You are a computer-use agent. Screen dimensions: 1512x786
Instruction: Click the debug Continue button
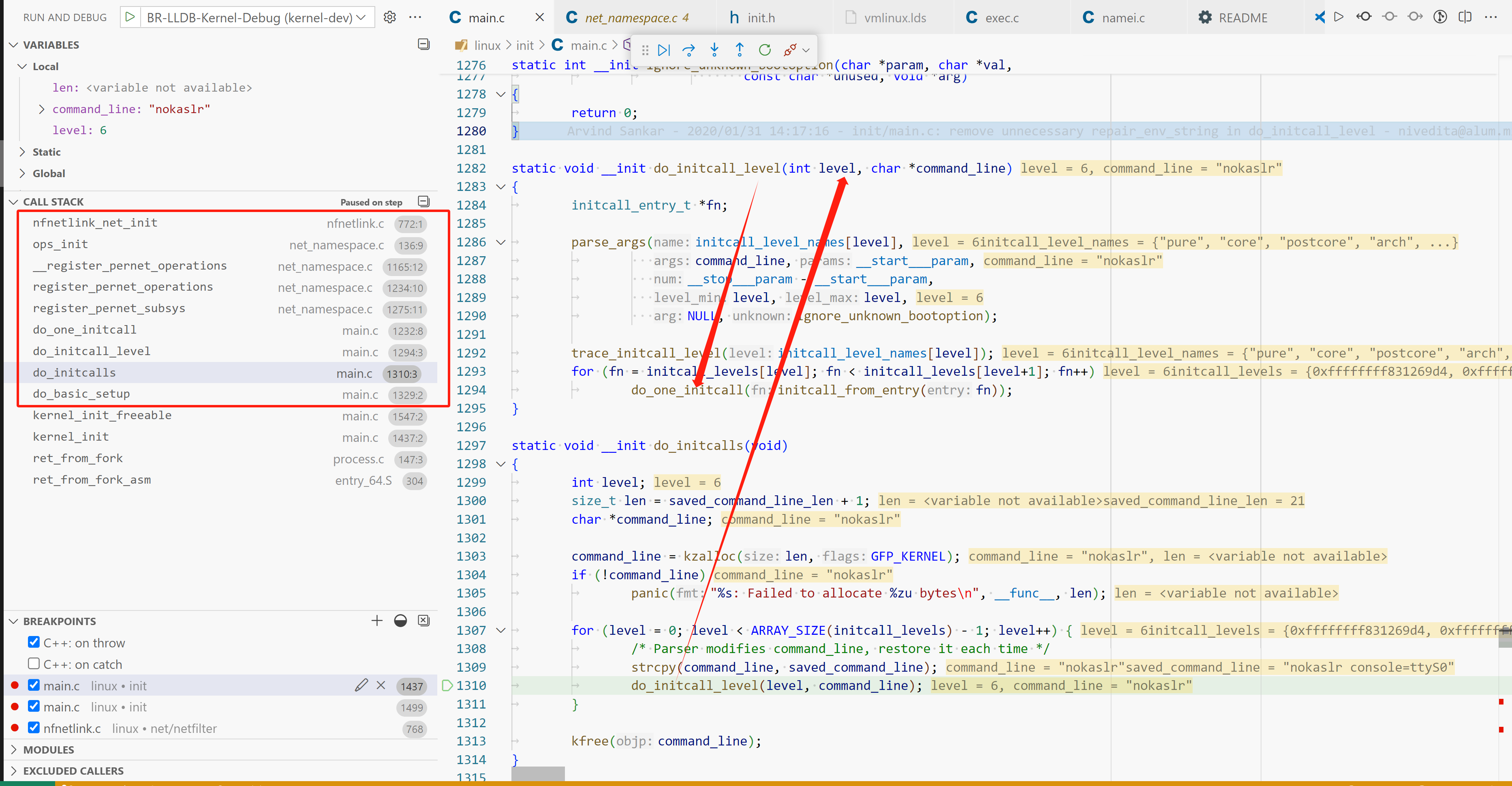pos(664,50)
